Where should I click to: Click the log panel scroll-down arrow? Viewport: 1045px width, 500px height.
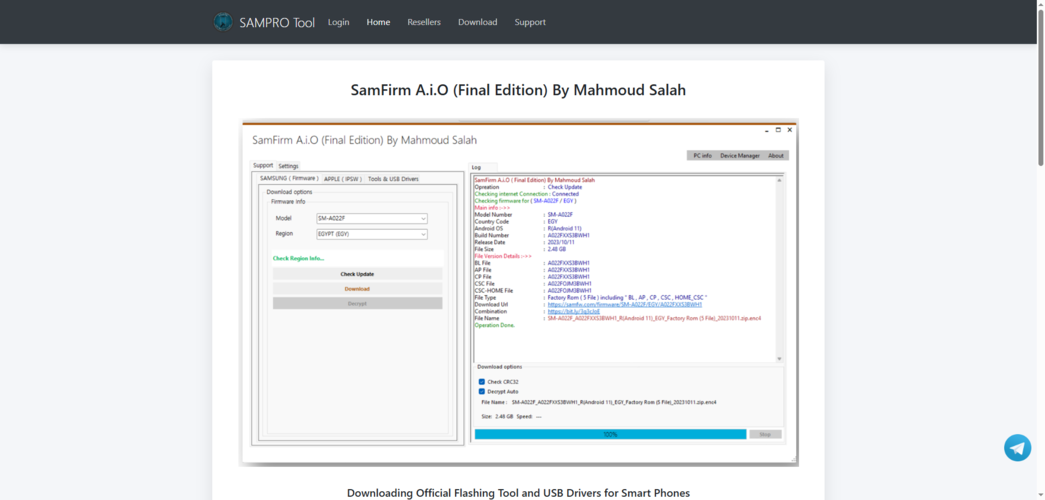[x=780, y=359]
